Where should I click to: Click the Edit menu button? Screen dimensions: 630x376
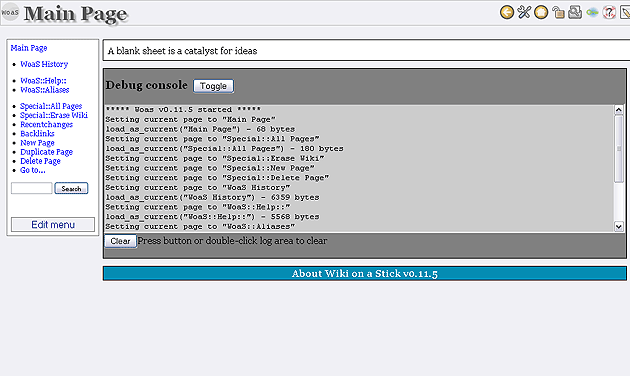point(53,225)
